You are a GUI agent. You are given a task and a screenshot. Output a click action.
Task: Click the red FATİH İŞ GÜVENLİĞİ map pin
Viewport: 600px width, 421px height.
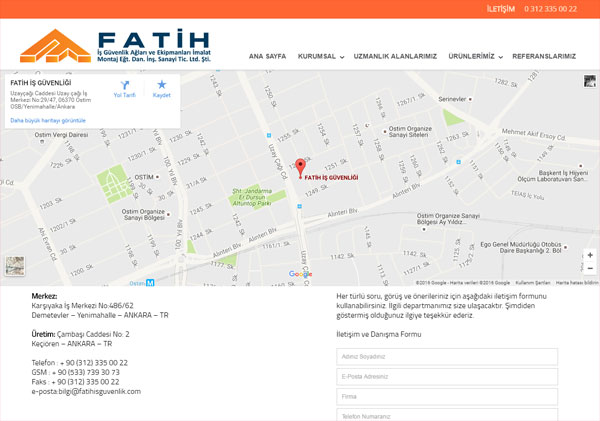tap(300, 168)
